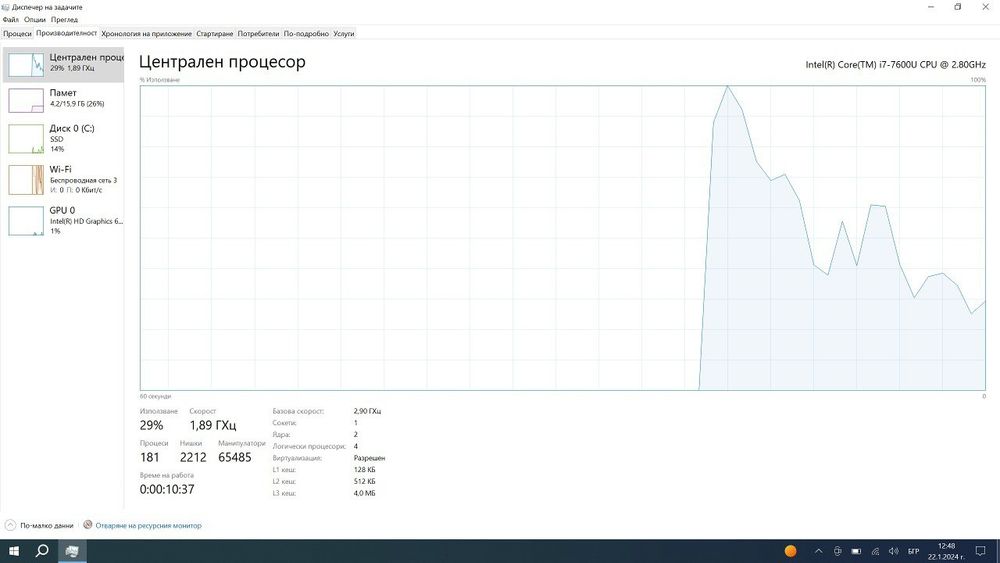Screen dimensions: 1000x563
Task: Click the 4,0 МБ L3 cache value
Action: [x=364, y=493]
